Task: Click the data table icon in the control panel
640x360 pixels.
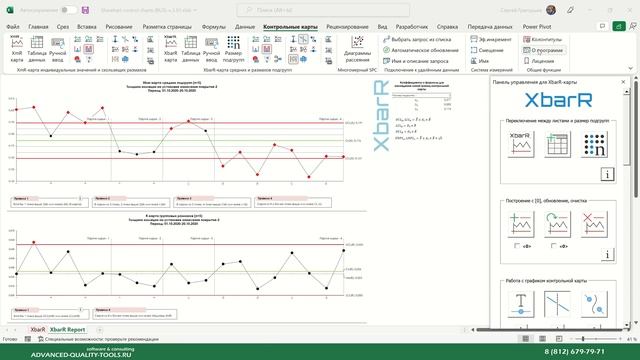Action: click(x=557, y=144)
